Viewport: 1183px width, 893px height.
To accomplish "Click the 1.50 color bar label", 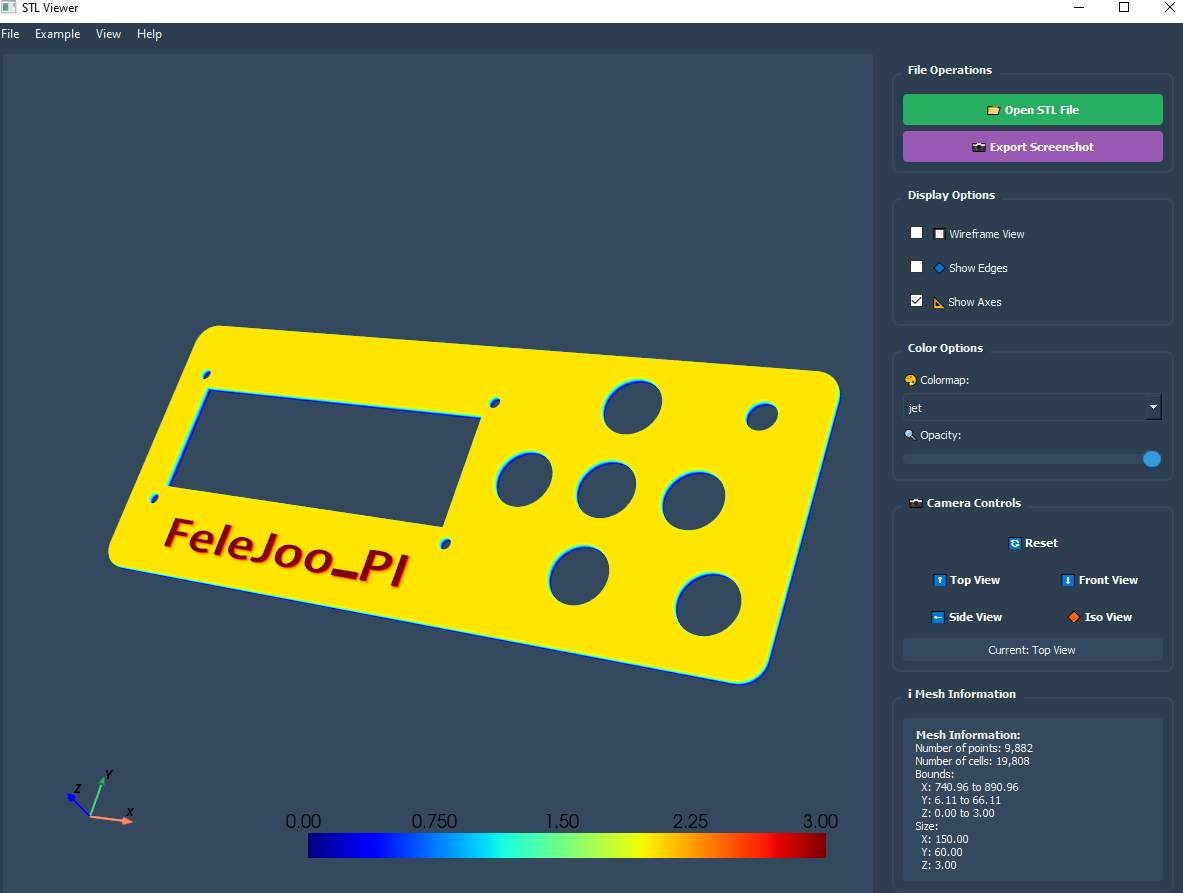I will (x=562, y=821).
